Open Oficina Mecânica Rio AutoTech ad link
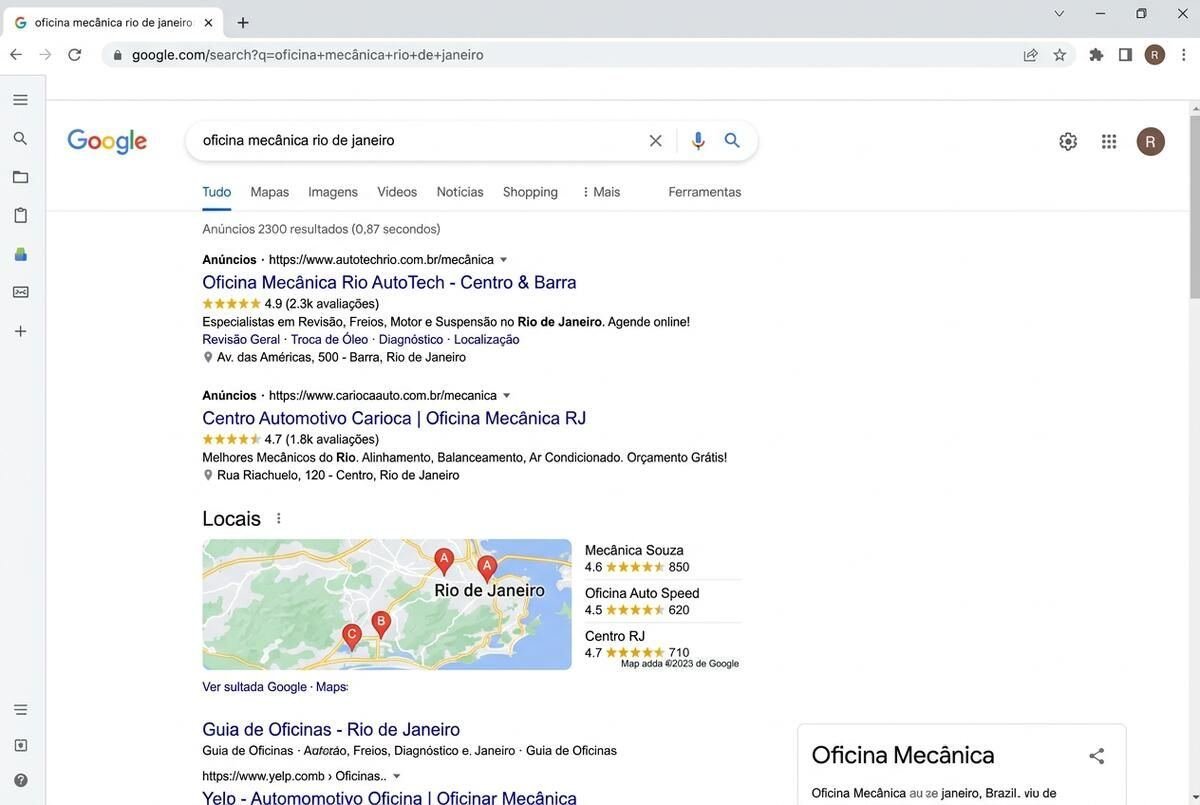 (x=389, y=282)
